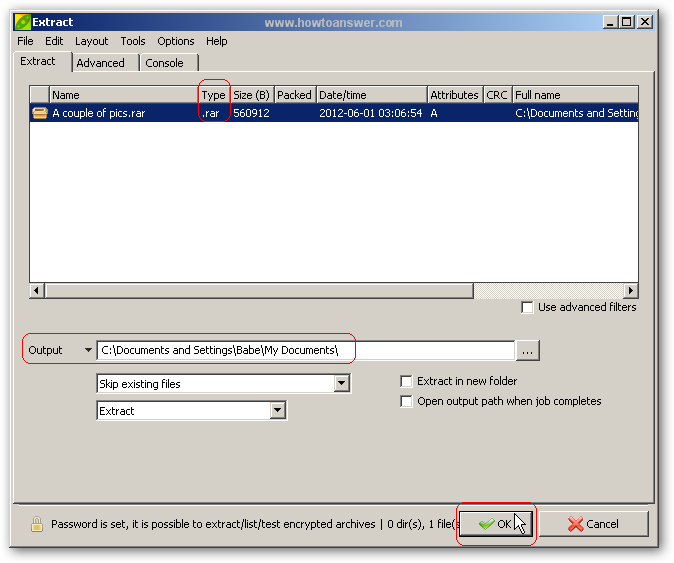The width and height of the screenshot is (674, 563).
Task: Sort the list by Type column
Action: point(214,95)
